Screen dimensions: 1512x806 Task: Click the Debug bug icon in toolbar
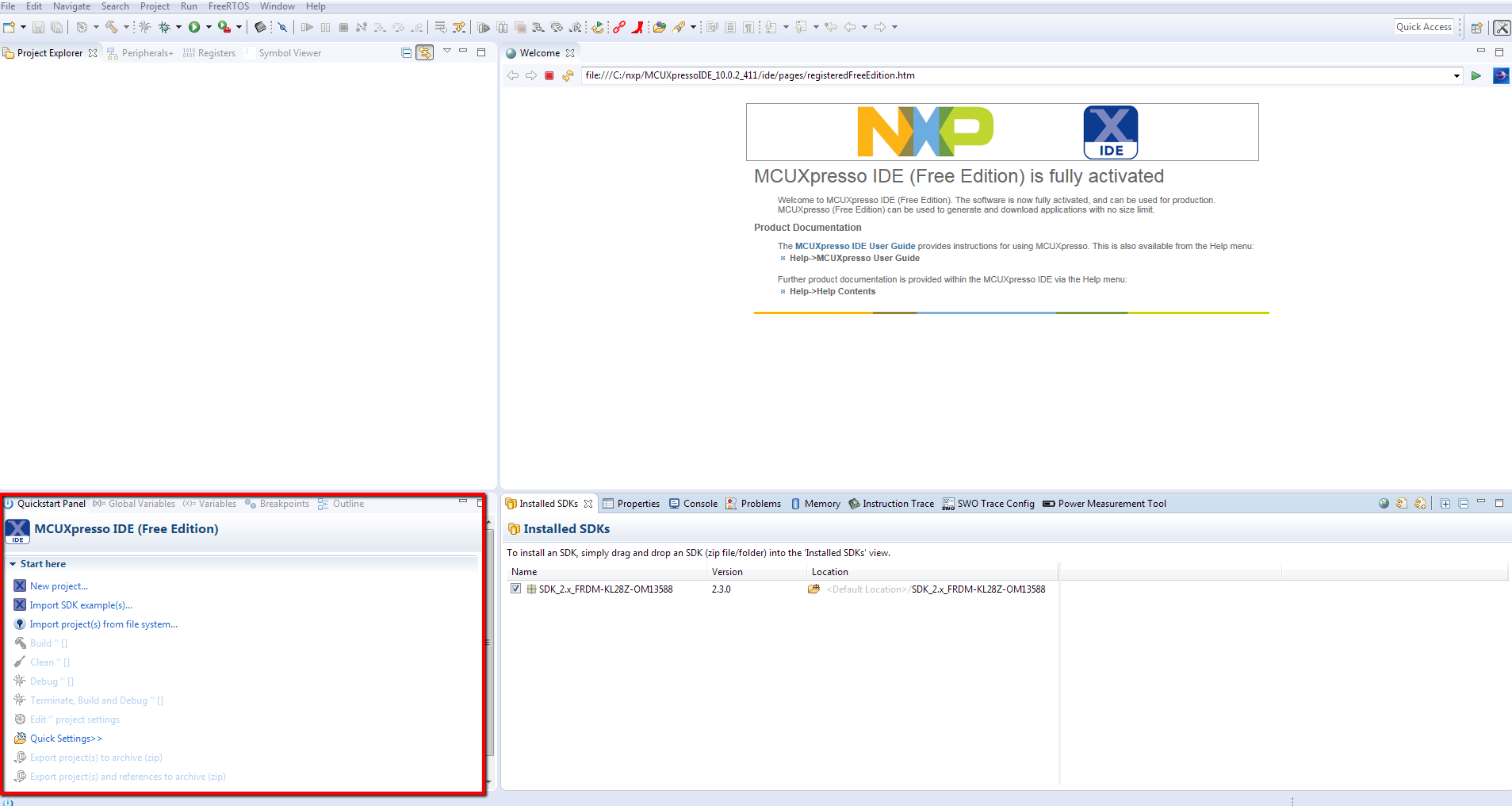(164, 27)
